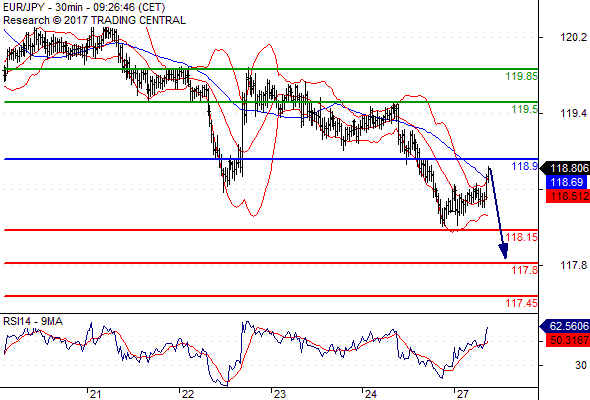The height and width of the screenshot is (400, 590).
Task: Select the 118.15 red support label
Action: [x=522, y=237]
